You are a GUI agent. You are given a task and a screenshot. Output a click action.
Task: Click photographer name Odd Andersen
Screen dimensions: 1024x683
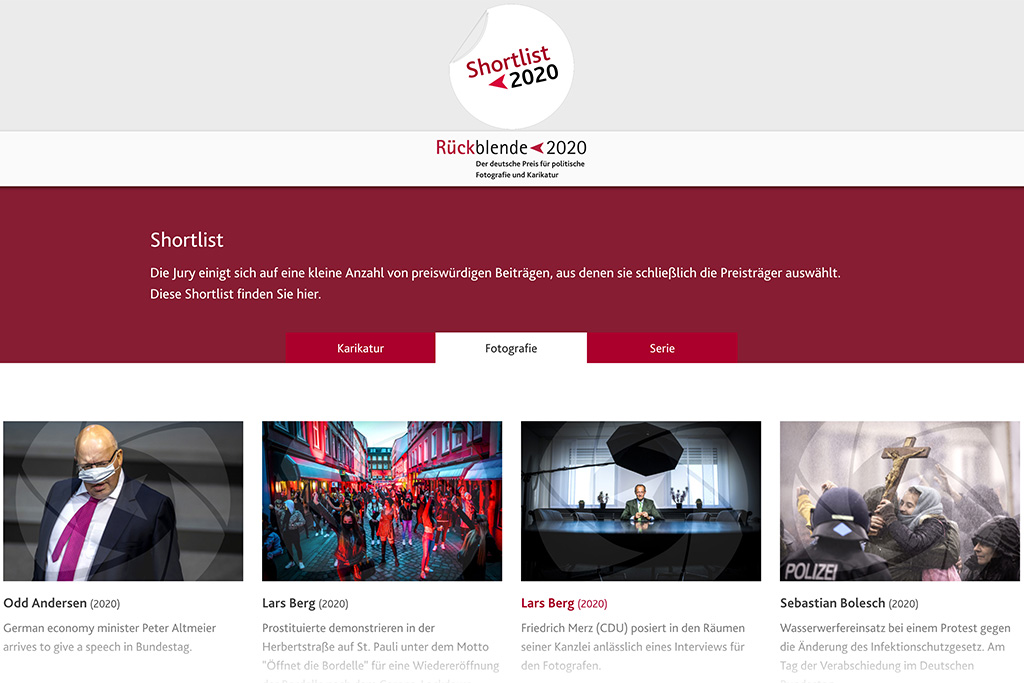tap(45, 603)
